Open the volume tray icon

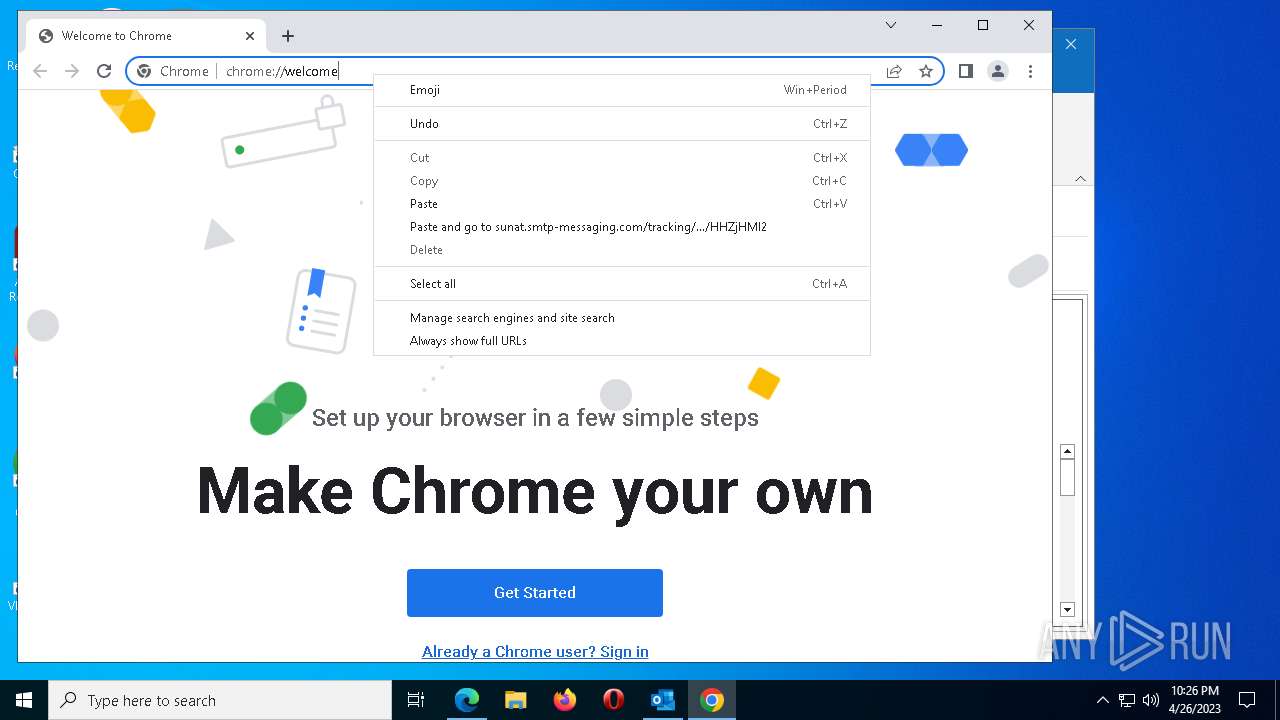1151,700
